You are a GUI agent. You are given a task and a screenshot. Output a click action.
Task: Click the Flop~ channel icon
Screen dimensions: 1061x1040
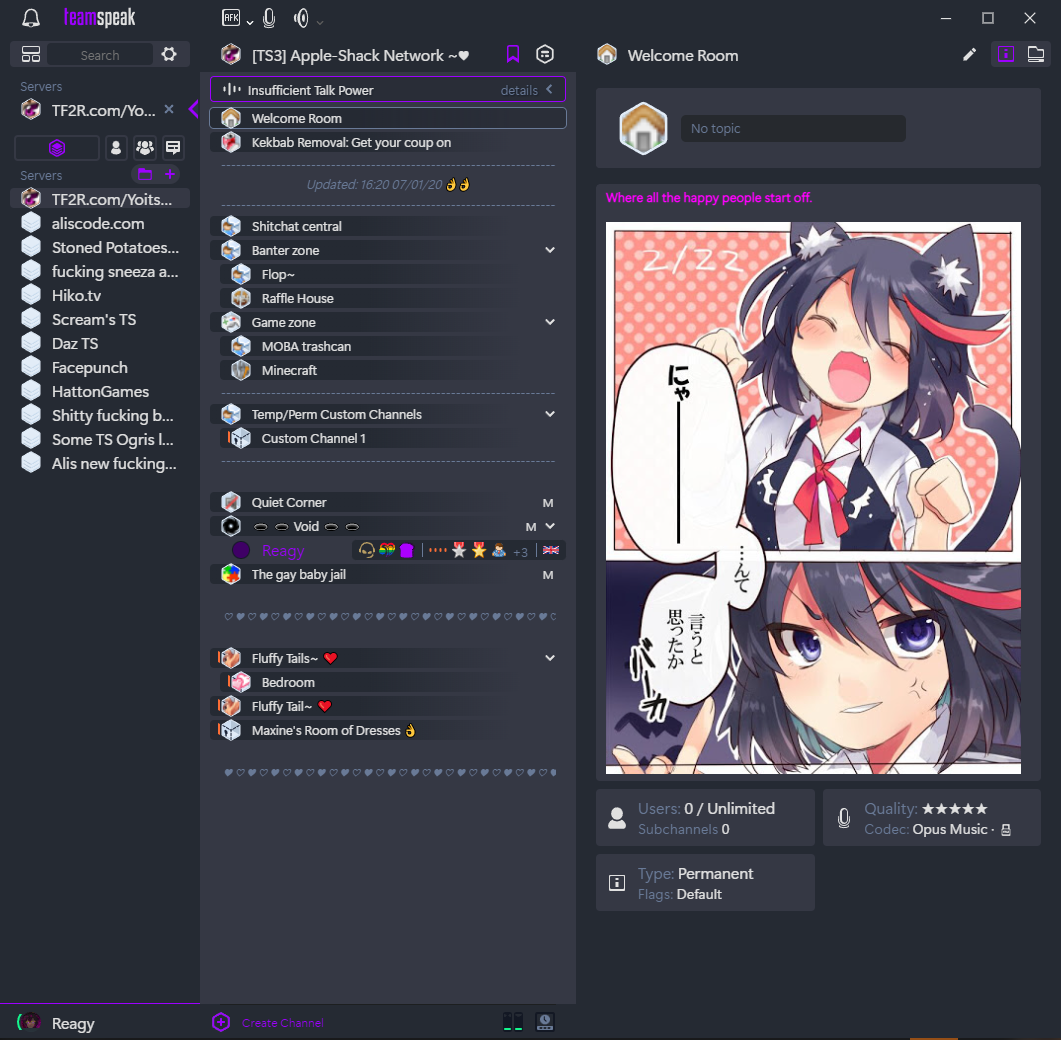tap(241, 274)
